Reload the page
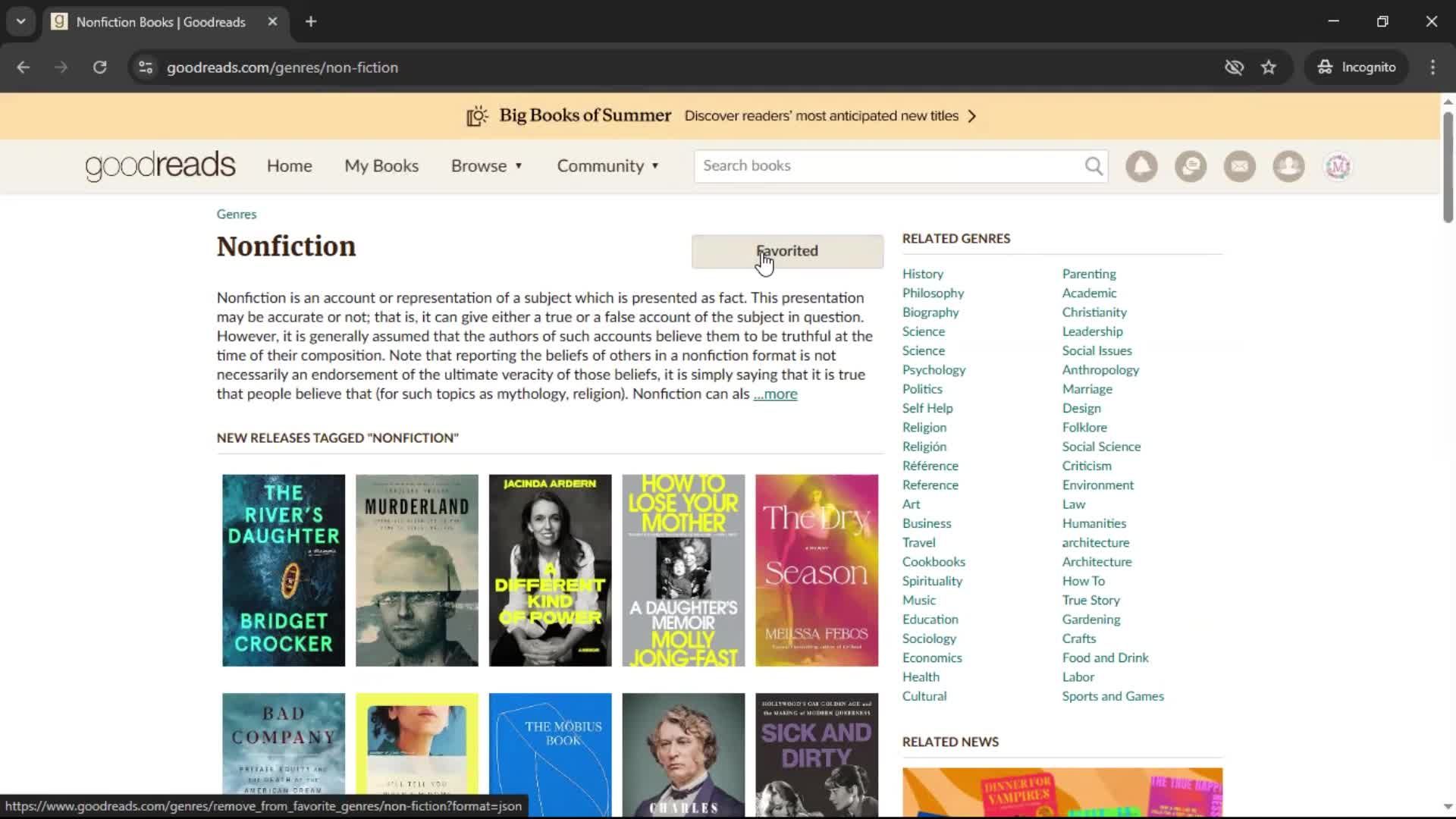Image resolution: width=1456 pixels, height=819 pixels. [99, 67]
